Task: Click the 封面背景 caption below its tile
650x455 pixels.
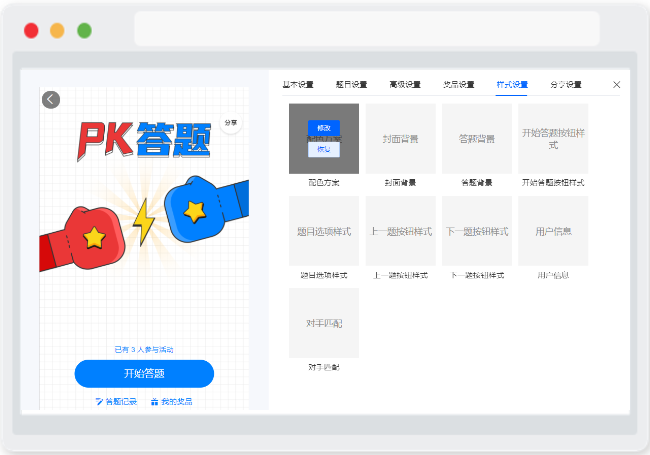Action: pyautogui.click(x=400, y=183)
